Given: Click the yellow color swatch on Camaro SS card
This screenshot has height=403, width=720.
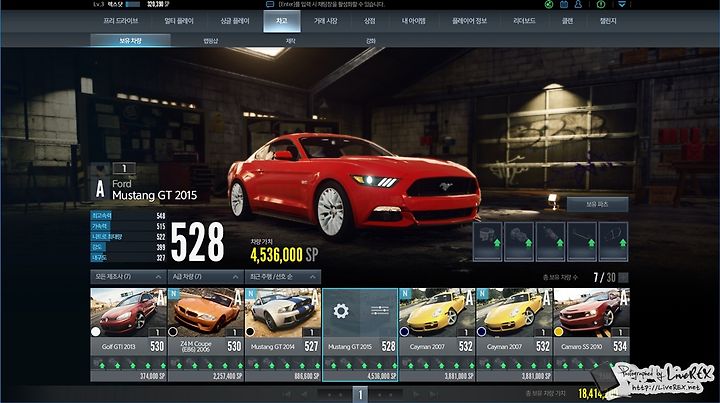Looking at the screenshot, I should tap(559, 332).
